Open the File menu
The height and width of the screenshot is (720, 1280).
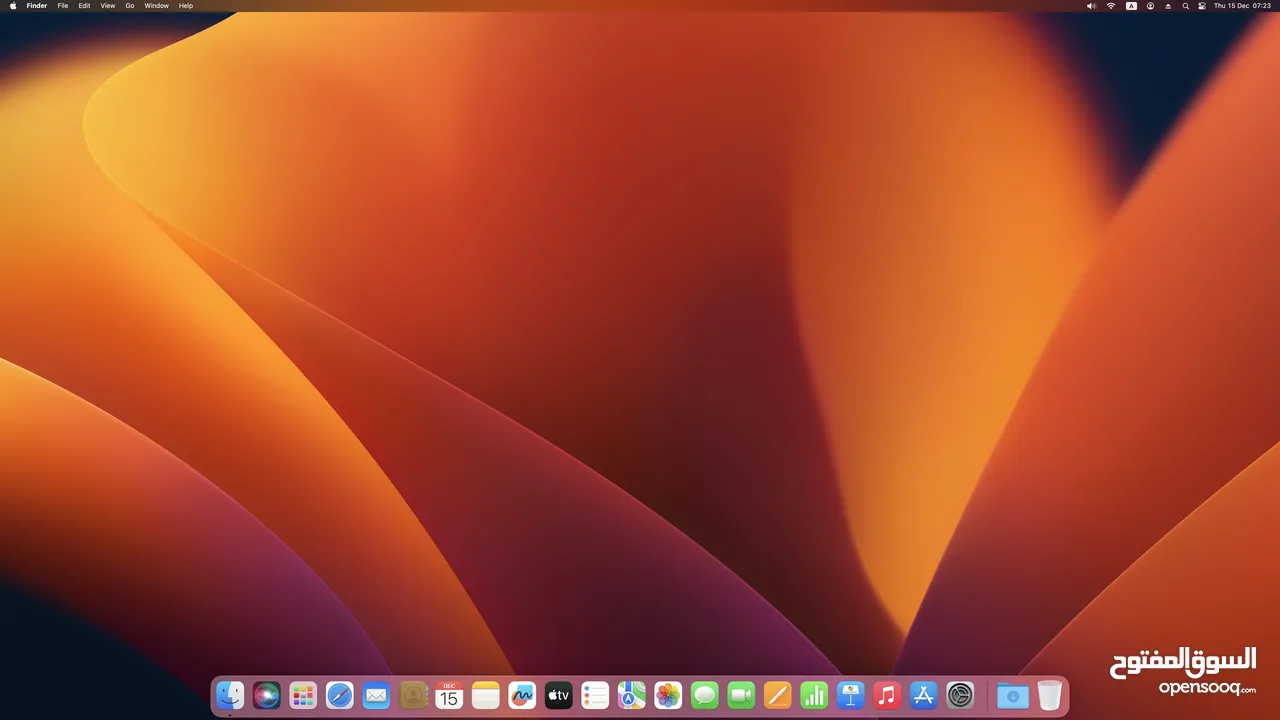pos(63,6)
